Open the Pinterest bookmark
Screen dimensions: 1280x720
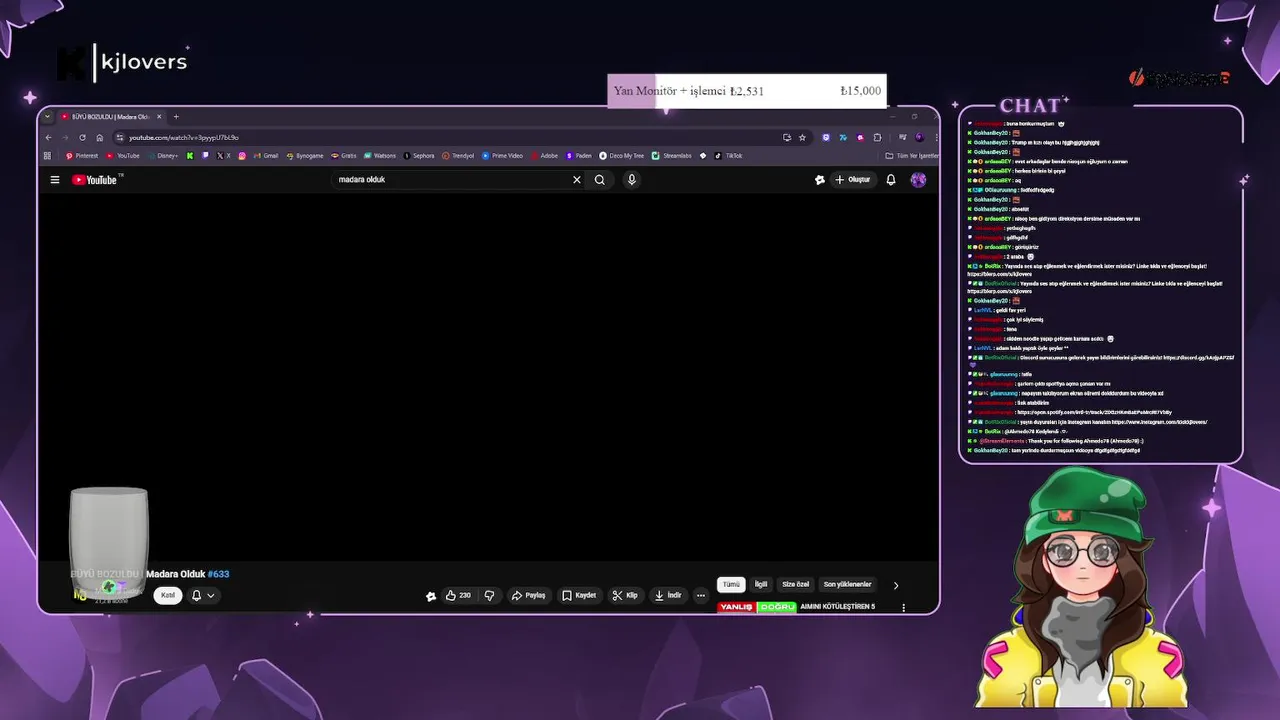[82, 156]
